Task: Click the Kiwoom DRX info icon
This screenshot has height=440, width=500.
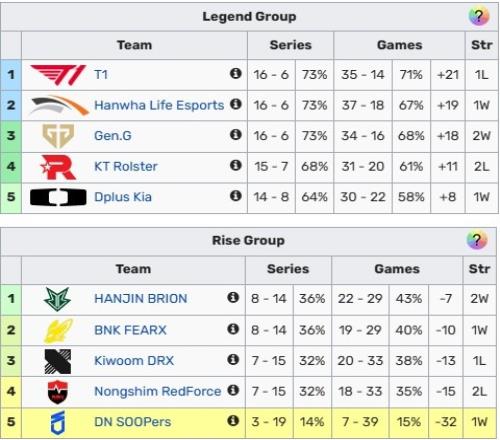Action: tap(233, 359)
